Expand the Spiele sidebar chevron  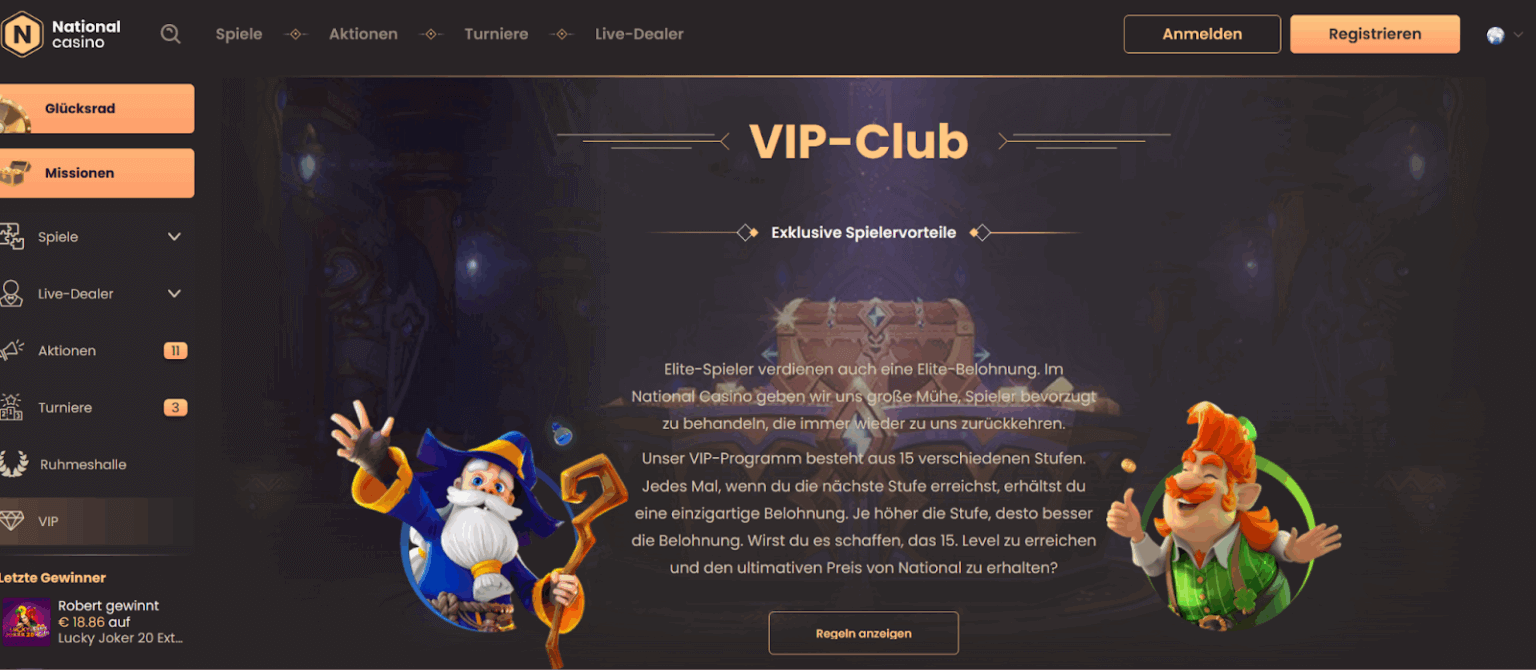coord(174,237)
